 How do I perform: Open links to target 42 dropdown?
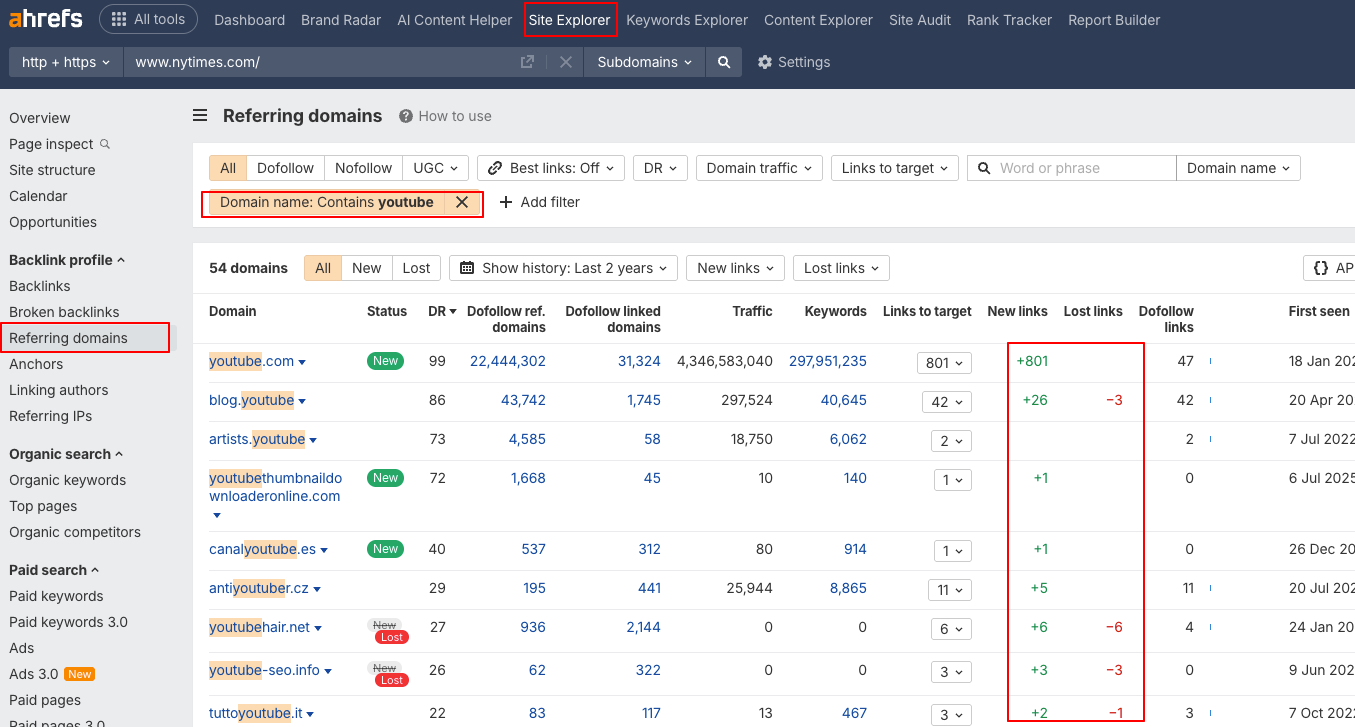tap(946, 402)
